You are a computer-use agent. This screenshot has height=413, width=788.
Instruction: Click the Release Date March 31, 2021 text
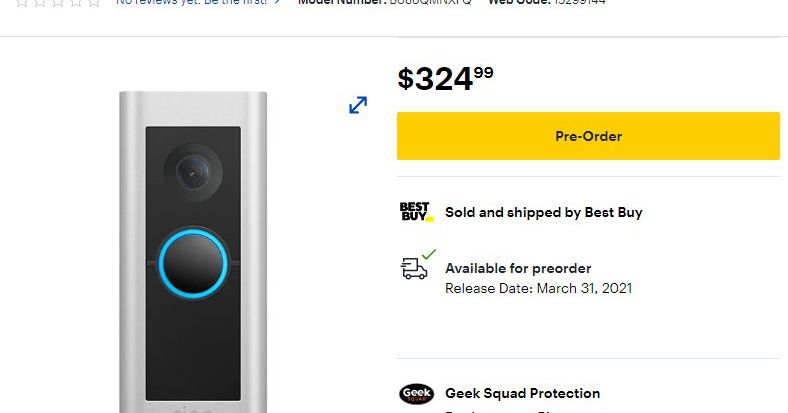[x=538, y=289]
